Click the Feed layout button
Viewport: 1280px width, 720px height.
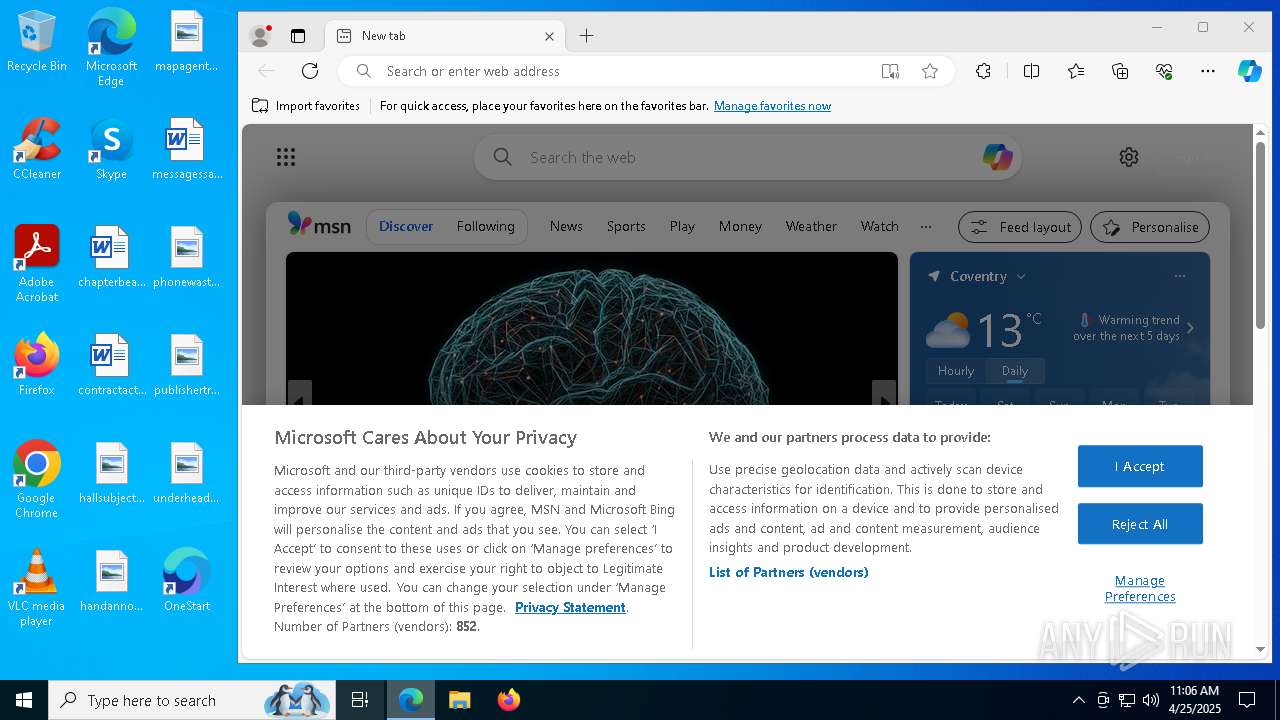1020,227
